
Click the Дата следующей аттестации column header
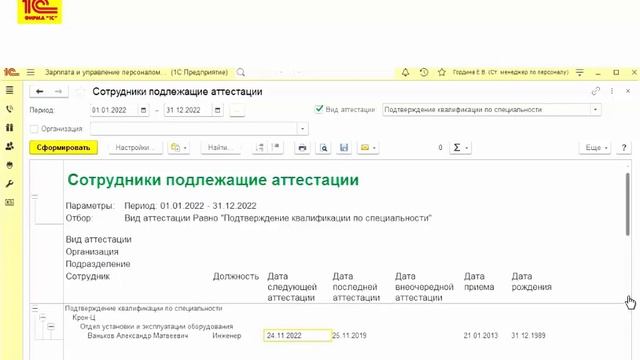[x=292, y=287]
